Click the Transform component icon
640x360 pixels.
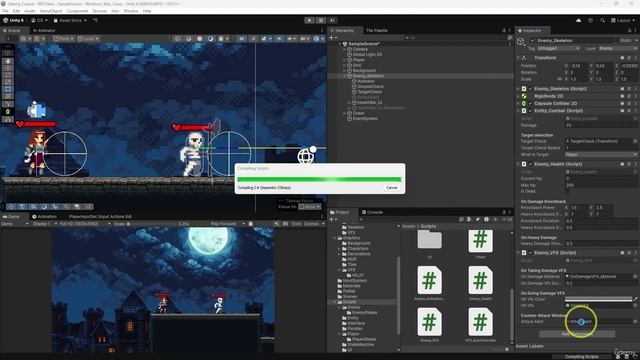524,58
